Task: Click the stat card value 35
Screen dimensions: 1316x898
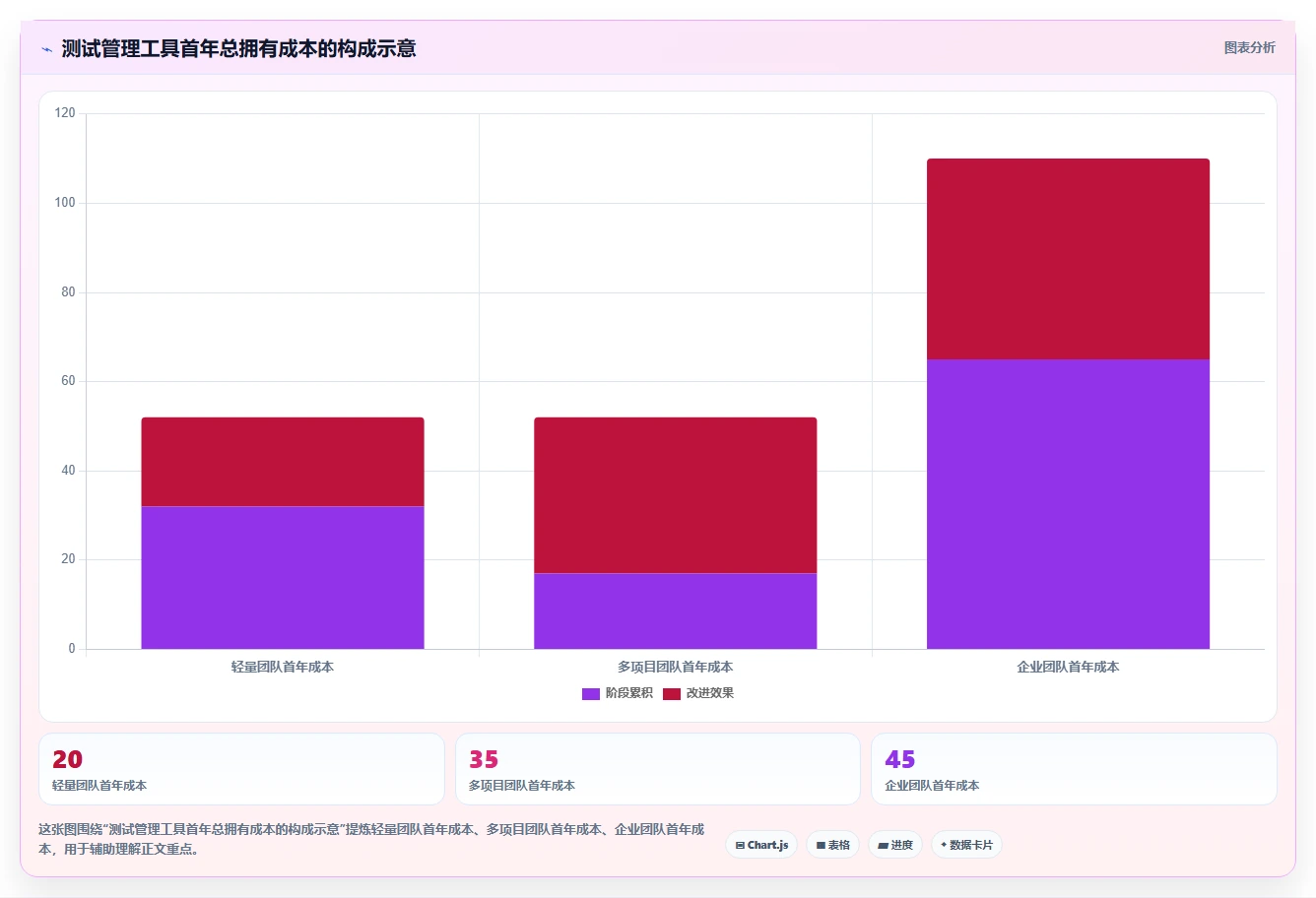Action: coord(484,759)
